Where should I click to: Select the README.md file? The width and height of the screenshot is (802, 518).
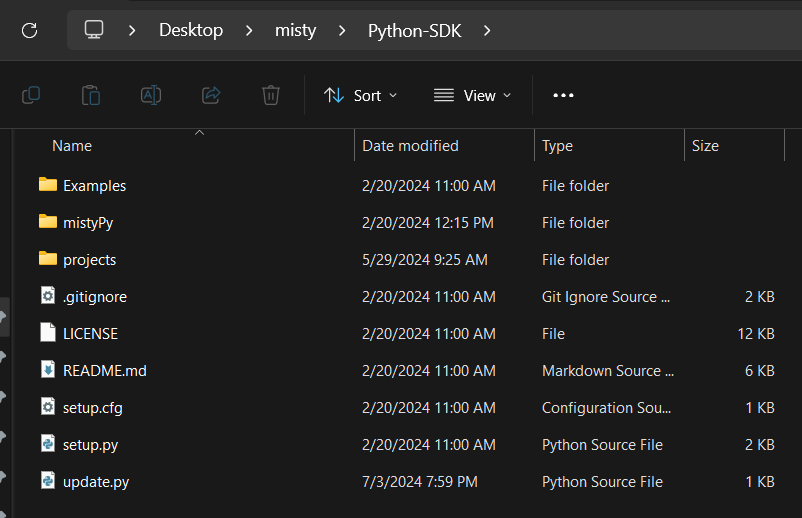[x=104, y=370]
